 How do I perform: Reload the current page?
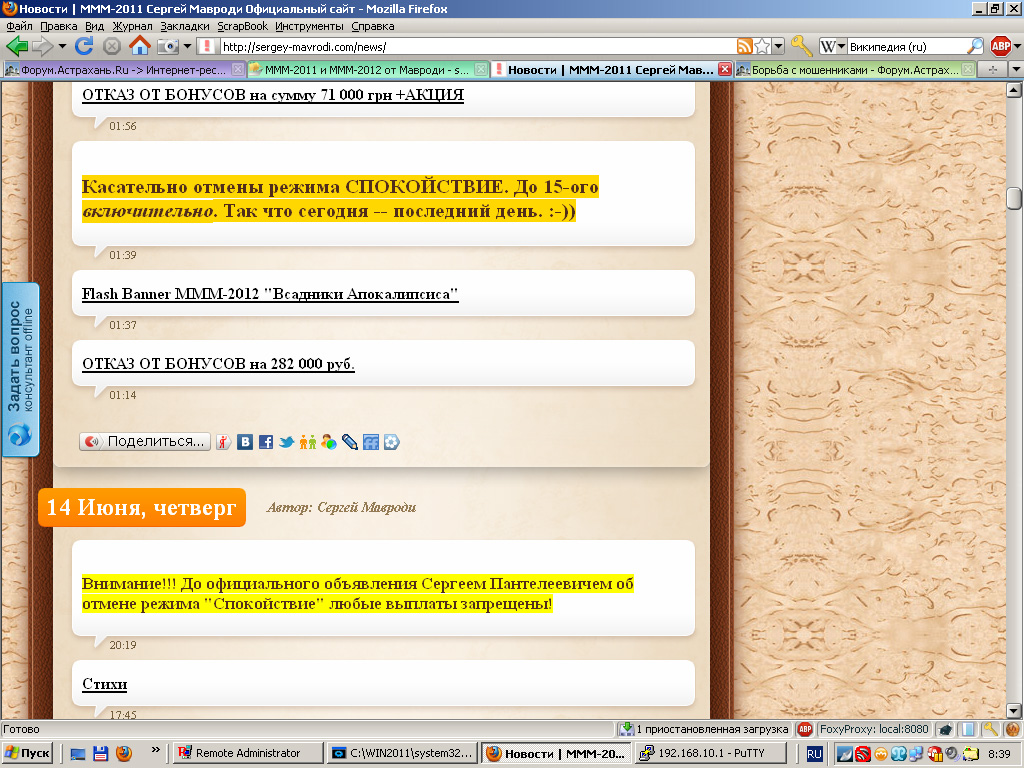click(x=84, y=46)
